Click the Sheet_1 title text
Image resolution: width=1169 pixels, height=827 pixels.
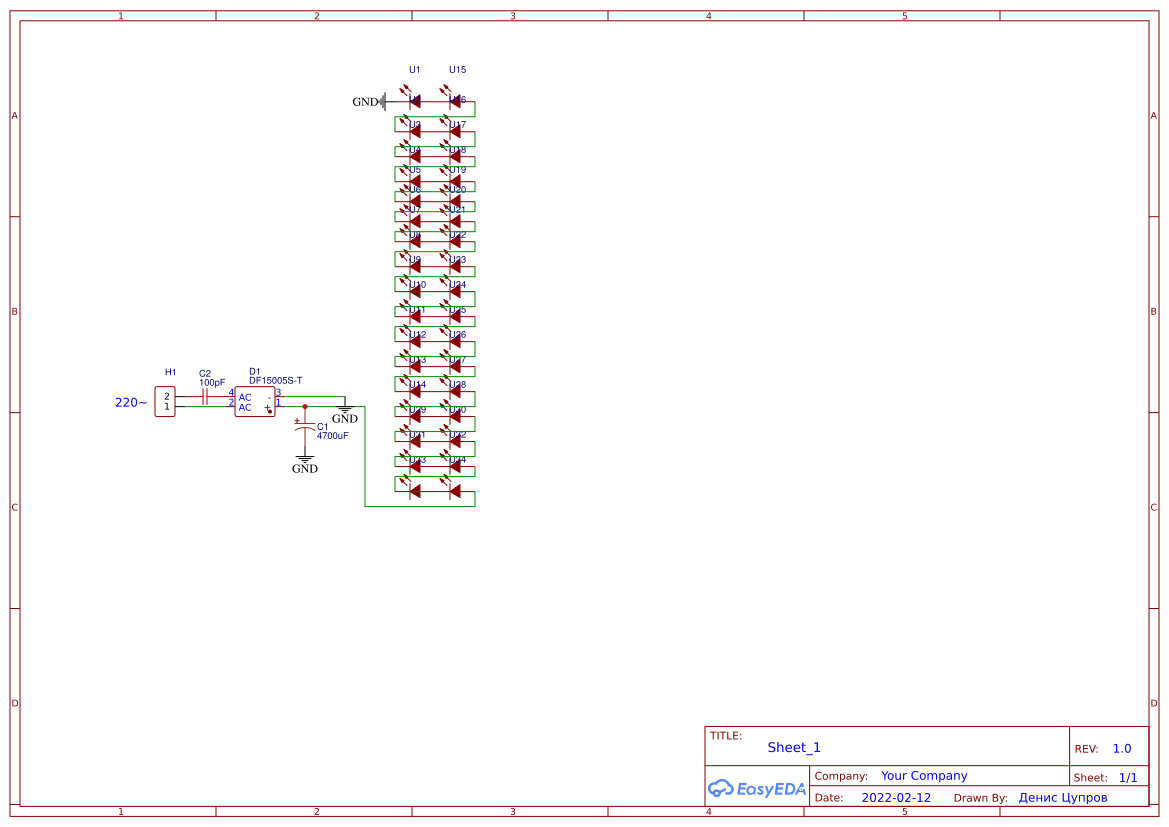793,747
